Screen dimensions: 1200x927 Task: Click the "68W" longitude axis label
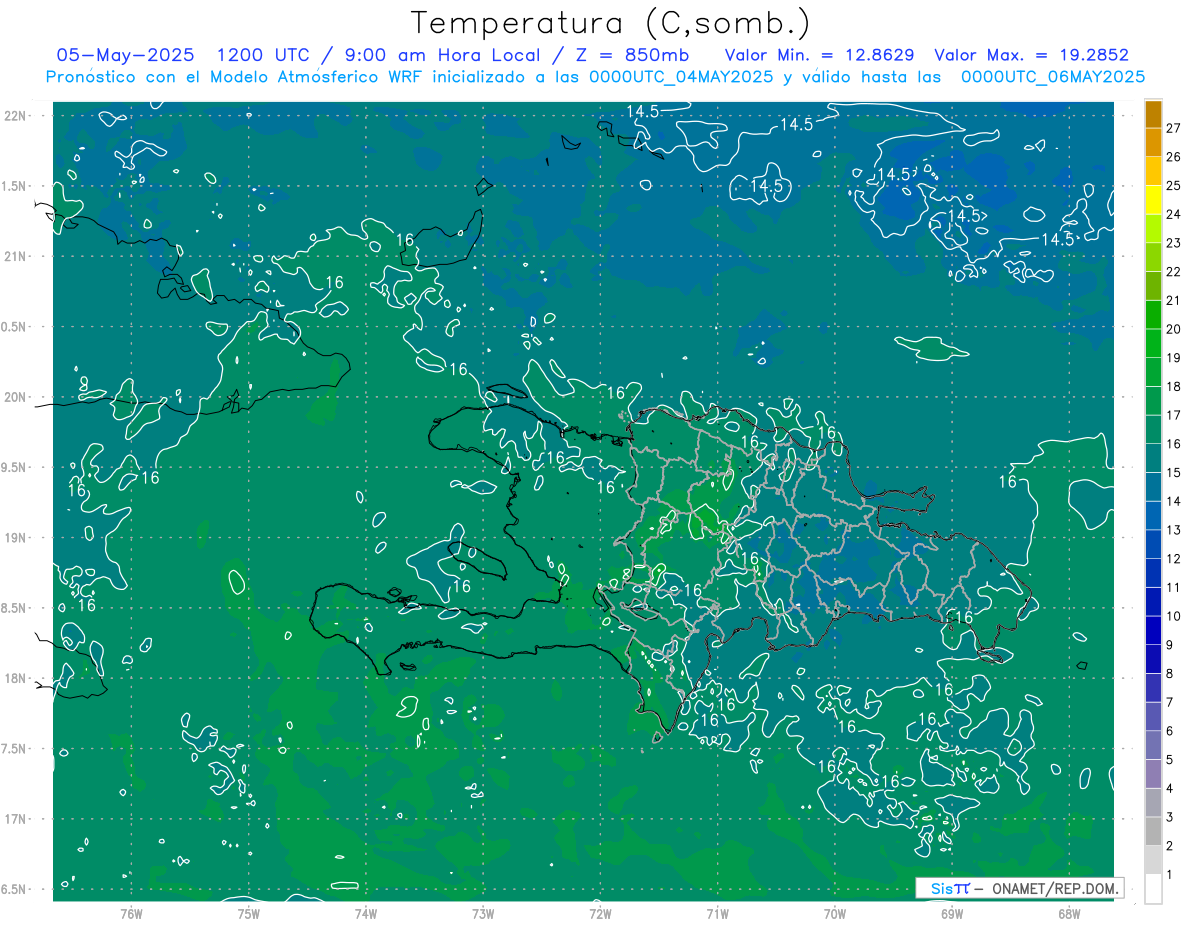point(1069,914)
